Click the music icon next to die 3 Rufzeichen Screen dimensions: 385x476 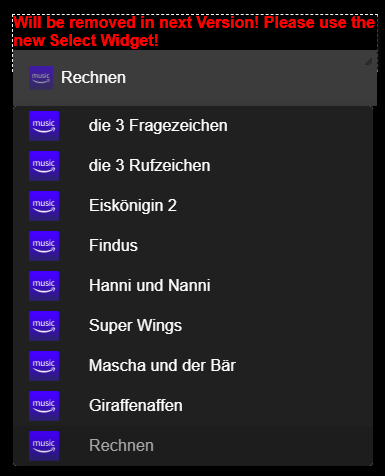click(x=44, y=166)
